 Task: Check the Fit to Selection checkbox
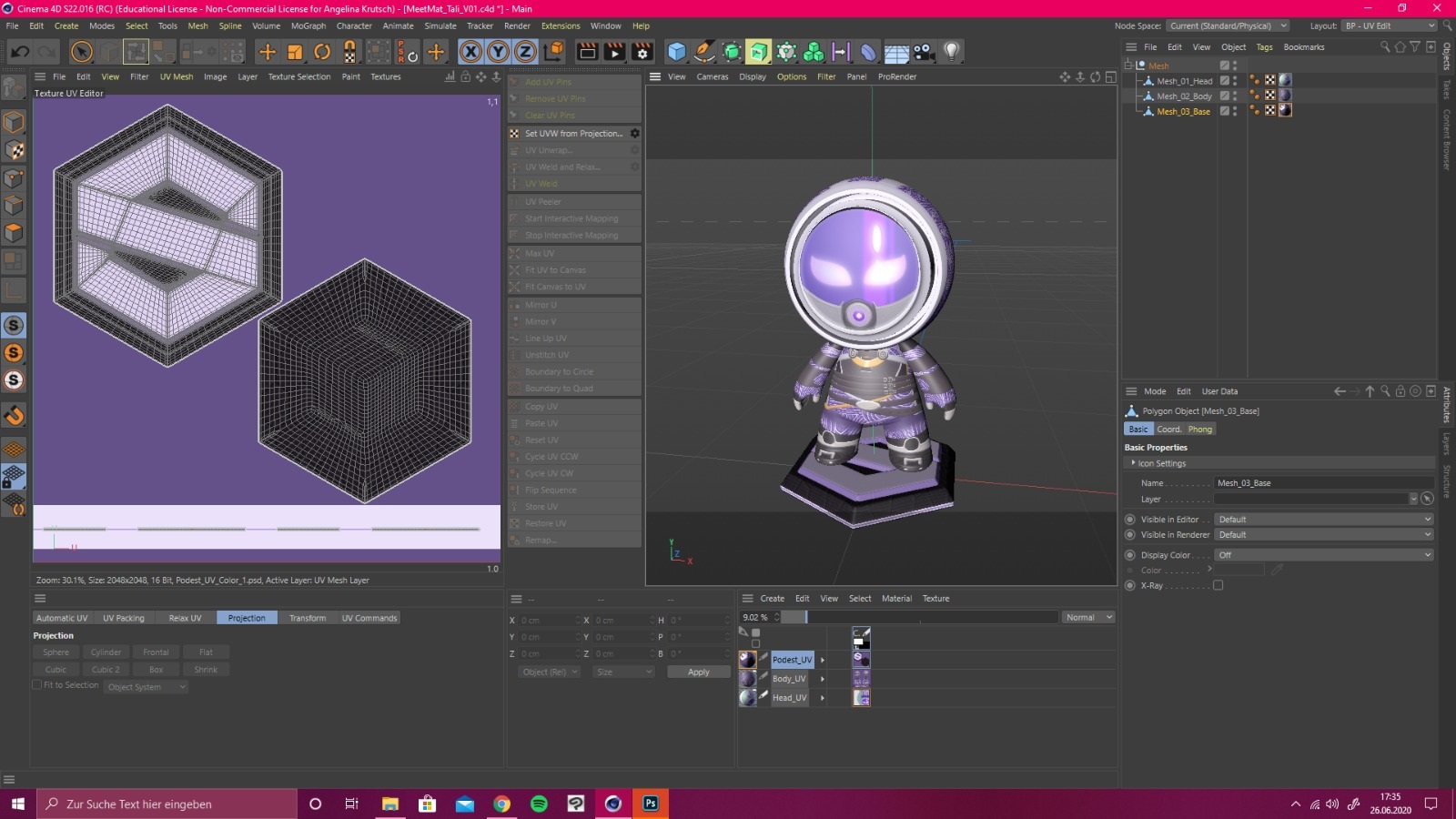click(x=37, y=685)
